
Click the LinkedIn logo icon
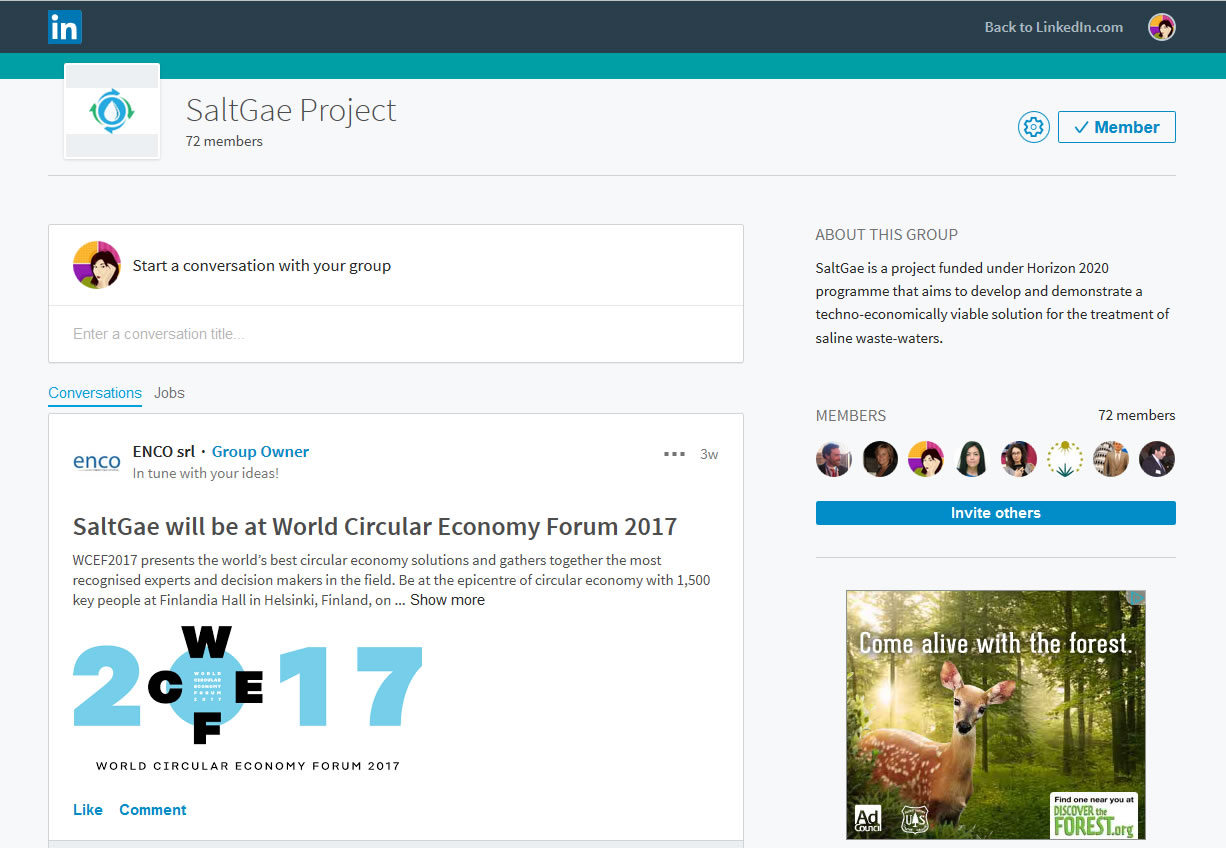tap(65, 27)
